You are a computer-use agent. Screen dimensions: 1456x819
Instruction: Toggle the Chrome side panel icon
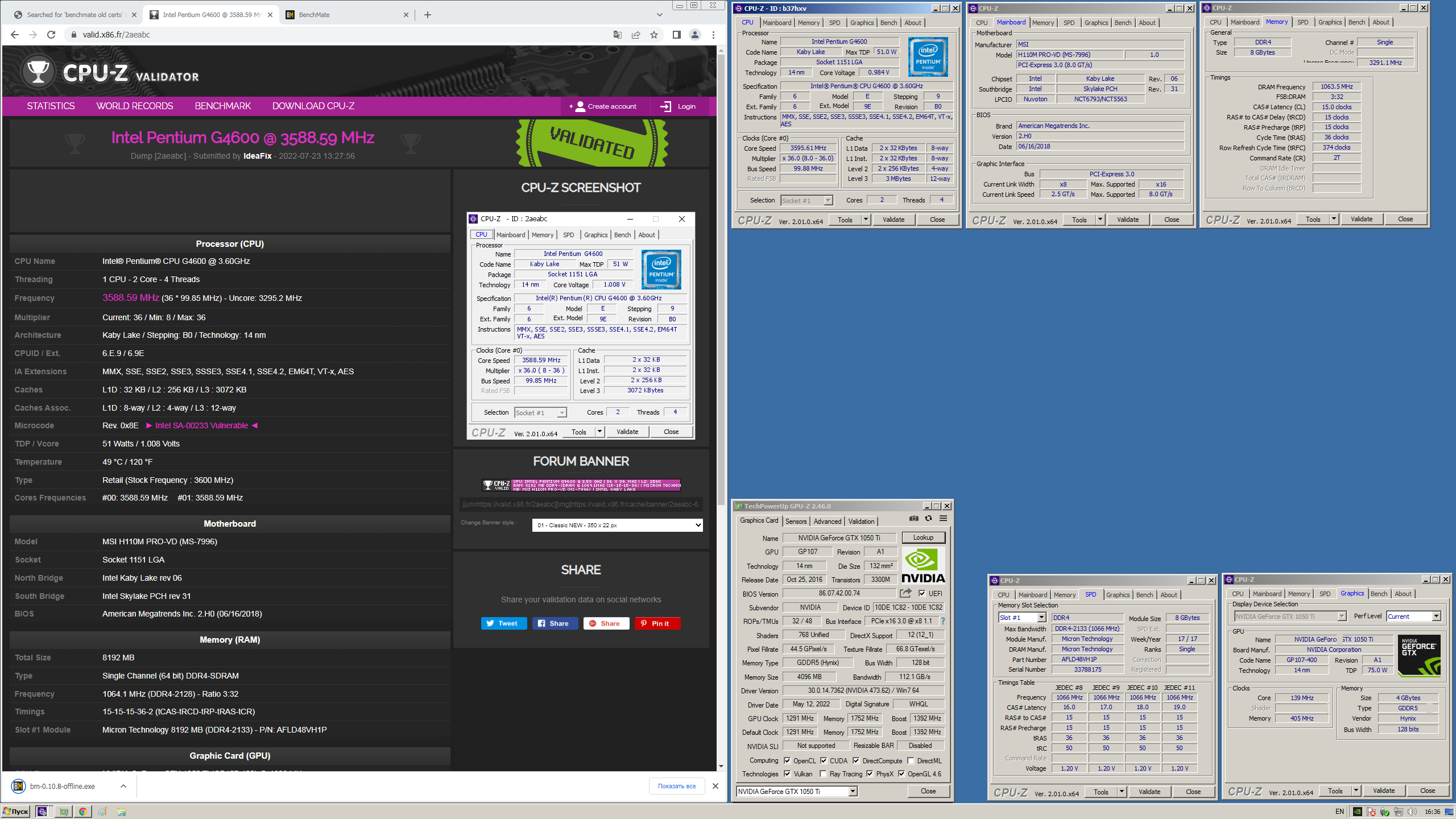(x=676, y=35)
